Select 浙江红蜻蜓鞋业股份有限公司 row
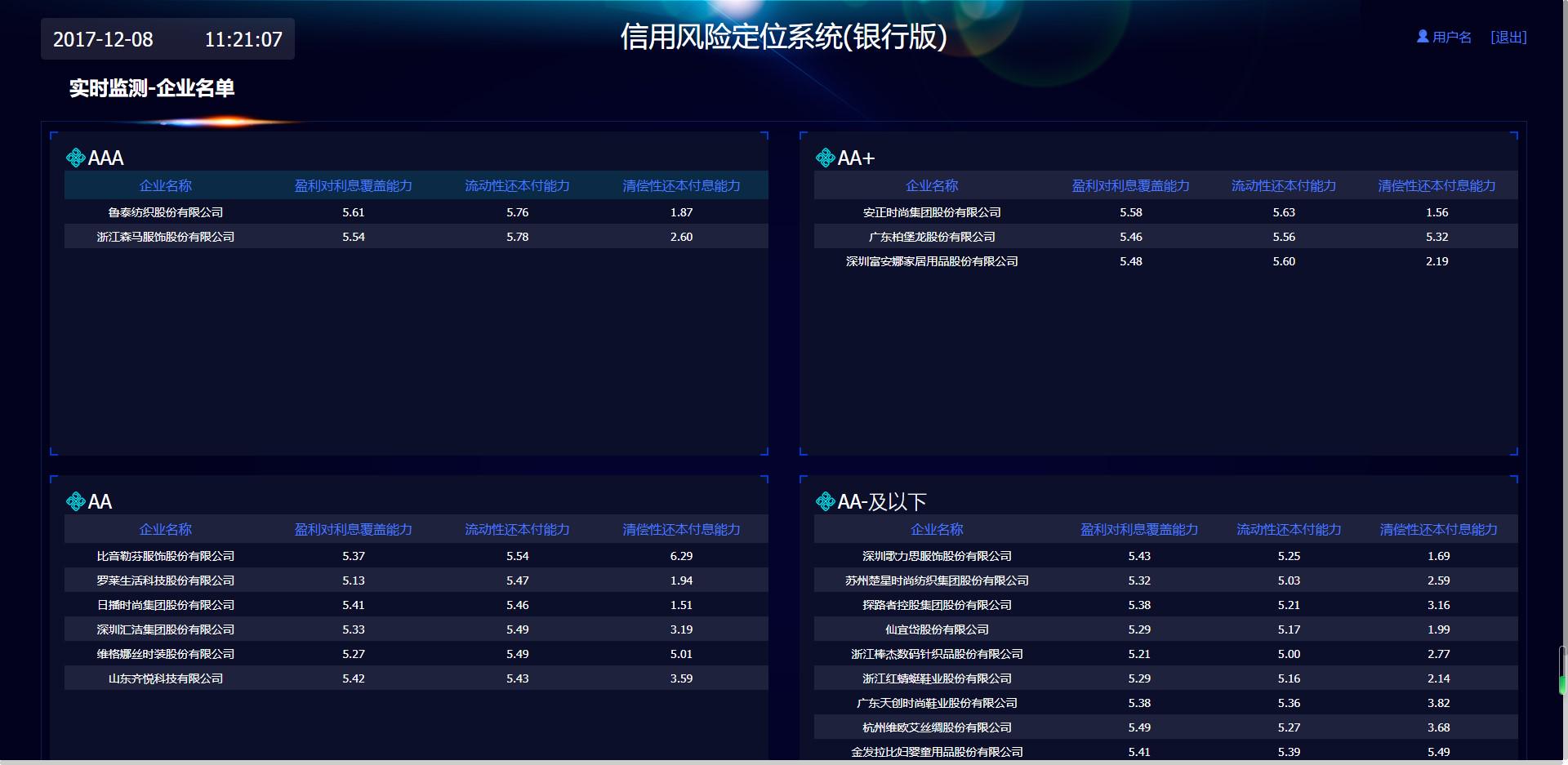This screenshot has height=765, width=1568. 1166,678
